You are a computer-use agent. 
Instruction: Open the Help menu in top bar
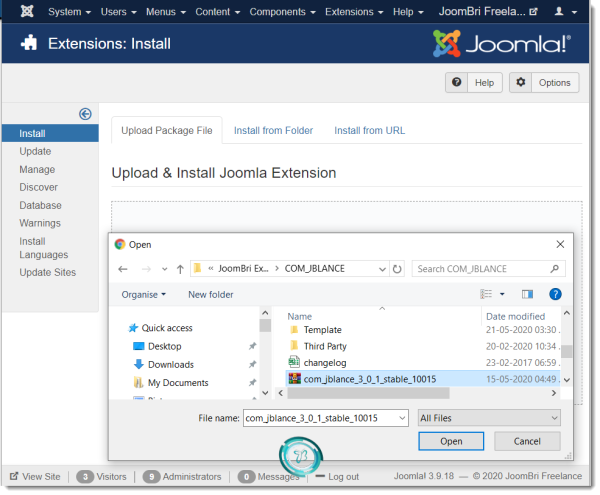click(408, 12)
